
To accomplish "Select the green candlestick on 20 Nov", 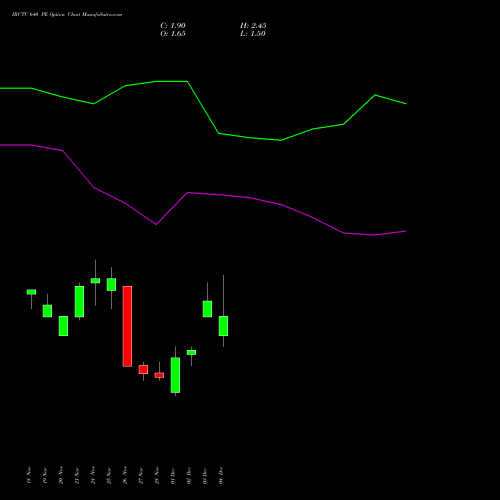I will 63,326.
